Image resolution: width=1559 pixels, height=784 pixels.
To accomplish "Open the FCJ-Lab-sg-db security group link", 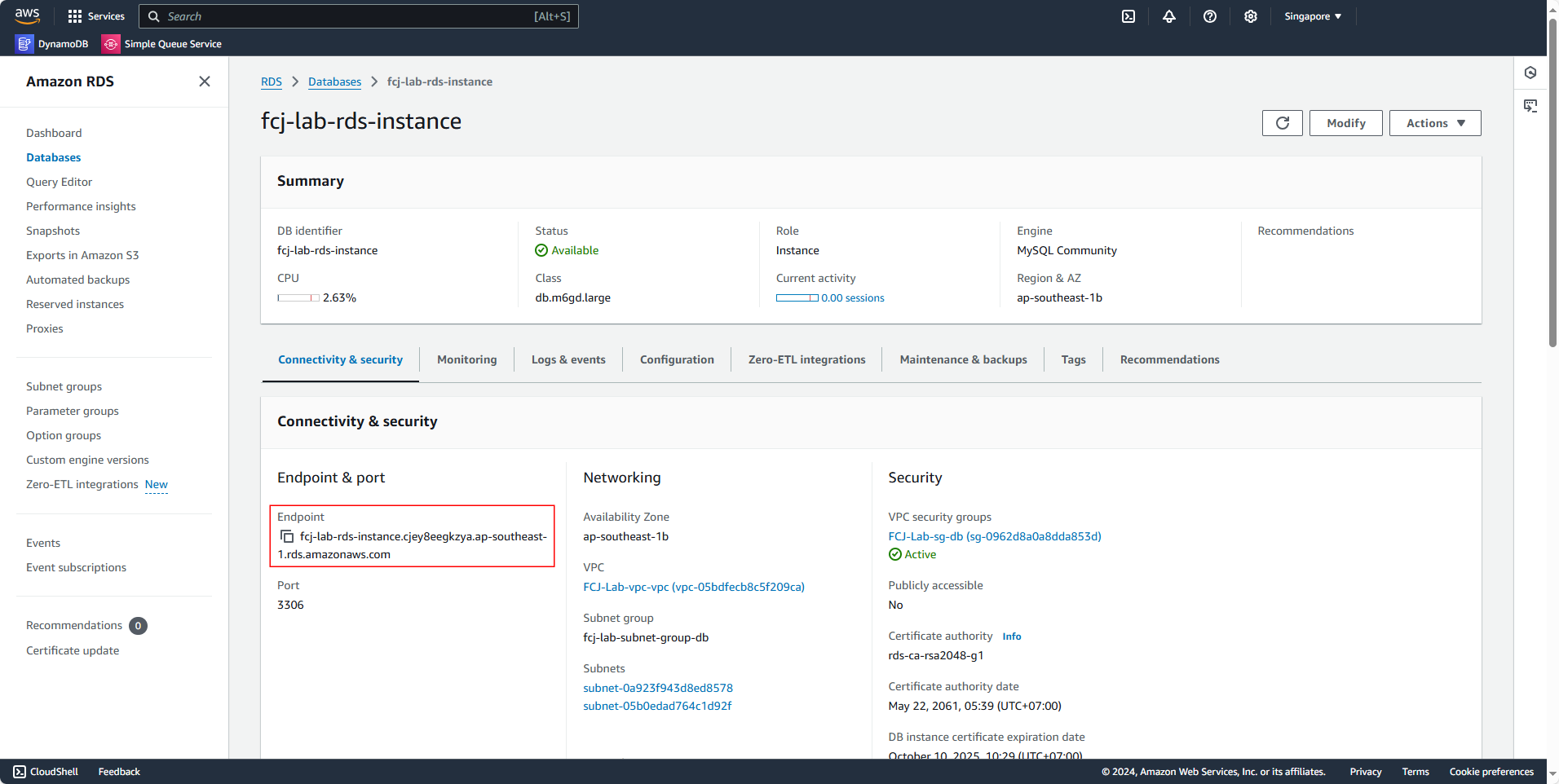I will pos(995,536).
